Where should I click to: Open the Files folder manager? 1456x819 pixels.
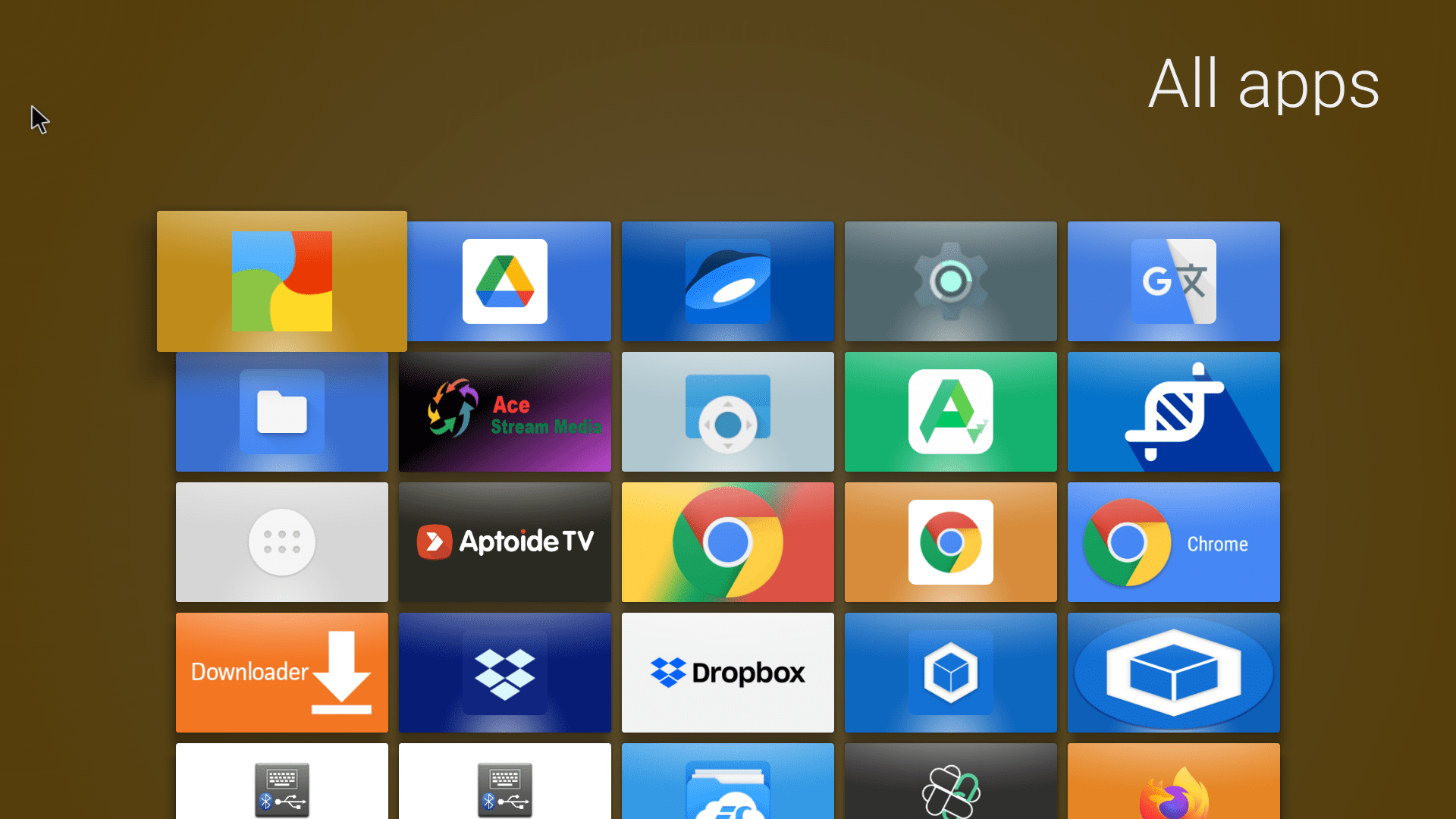click(x=281, y=412)
